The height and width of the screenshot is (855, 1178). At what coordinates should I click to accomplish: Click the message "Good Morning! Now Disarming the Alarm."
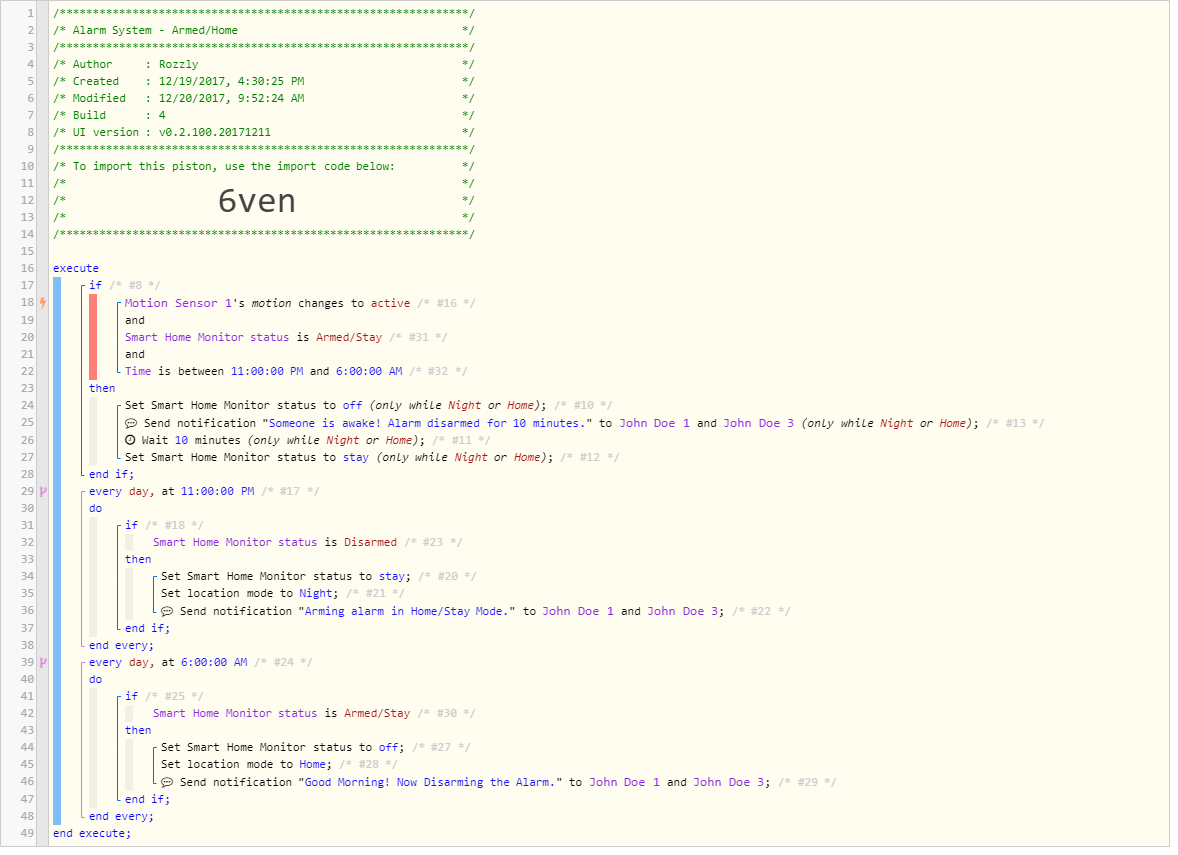click(x=430, y=783)
